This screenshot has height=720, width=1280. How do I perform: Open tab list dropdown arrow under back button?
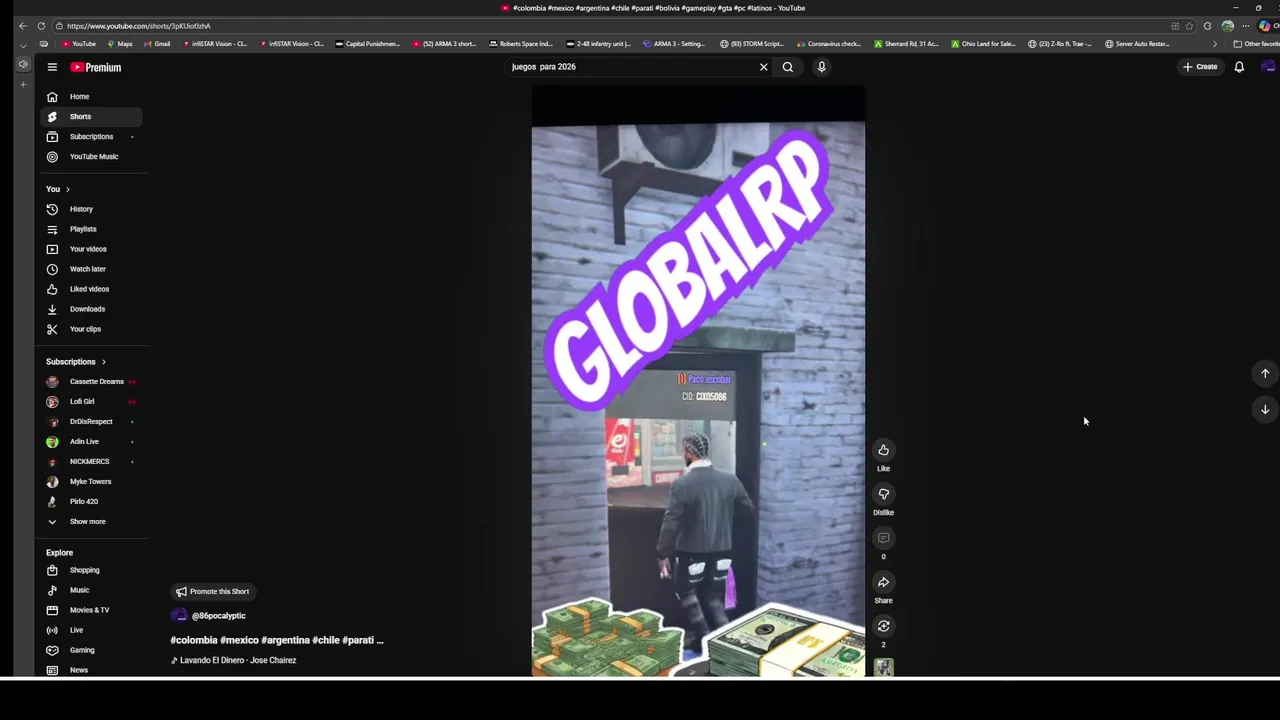23,45
